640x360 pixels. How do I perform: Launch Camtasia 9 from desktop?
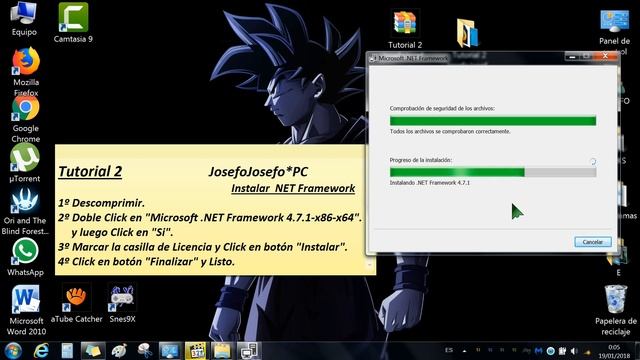point(73,22)
